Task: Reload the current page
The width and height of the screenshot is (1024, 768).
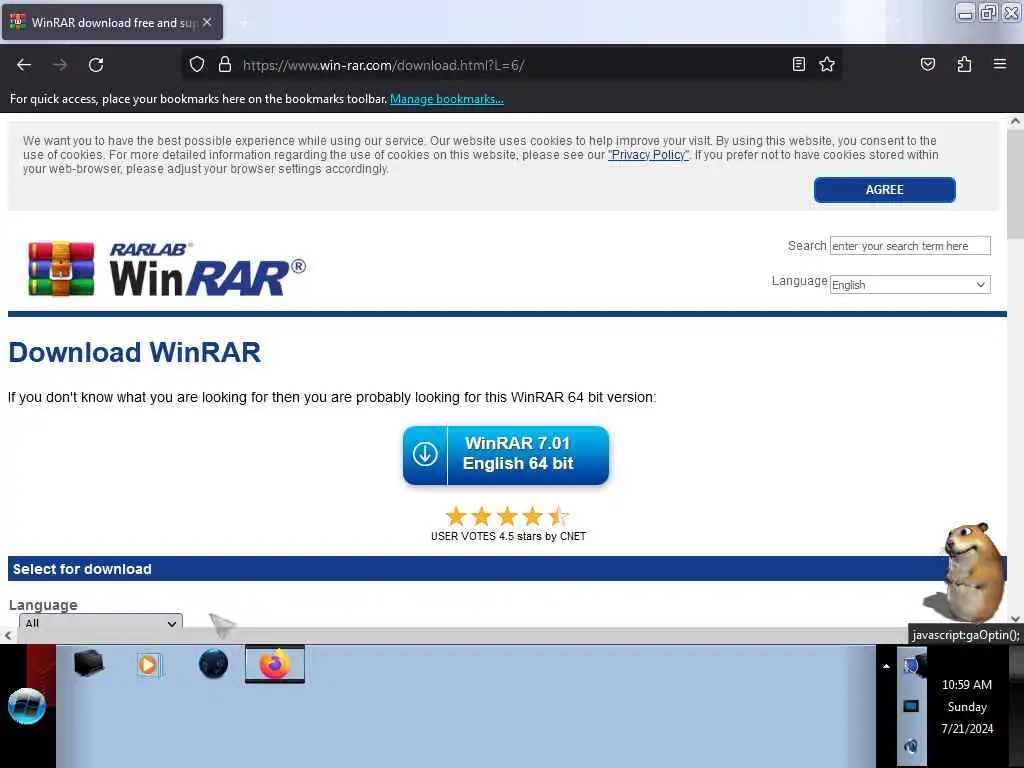Action: tap(96, 65)
